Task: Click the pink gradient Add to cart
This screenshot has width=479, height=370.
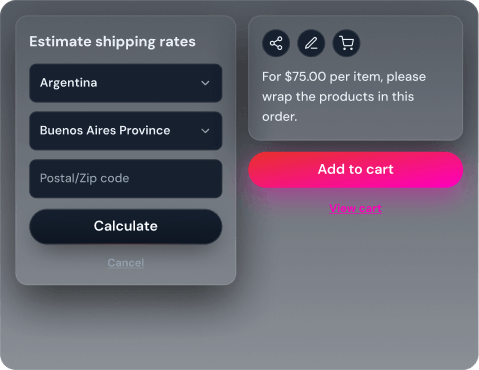Action: tap(356, 169)
